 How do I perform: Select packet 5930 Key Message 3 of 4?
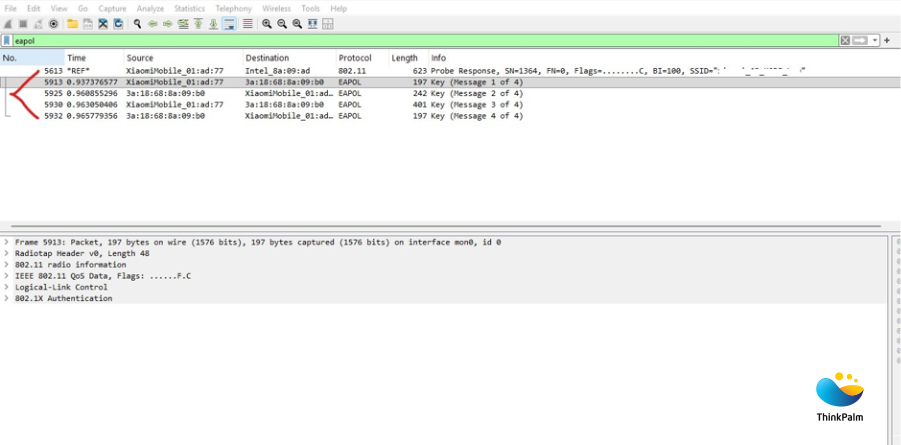pyautogui.click(x=450, y=105)
